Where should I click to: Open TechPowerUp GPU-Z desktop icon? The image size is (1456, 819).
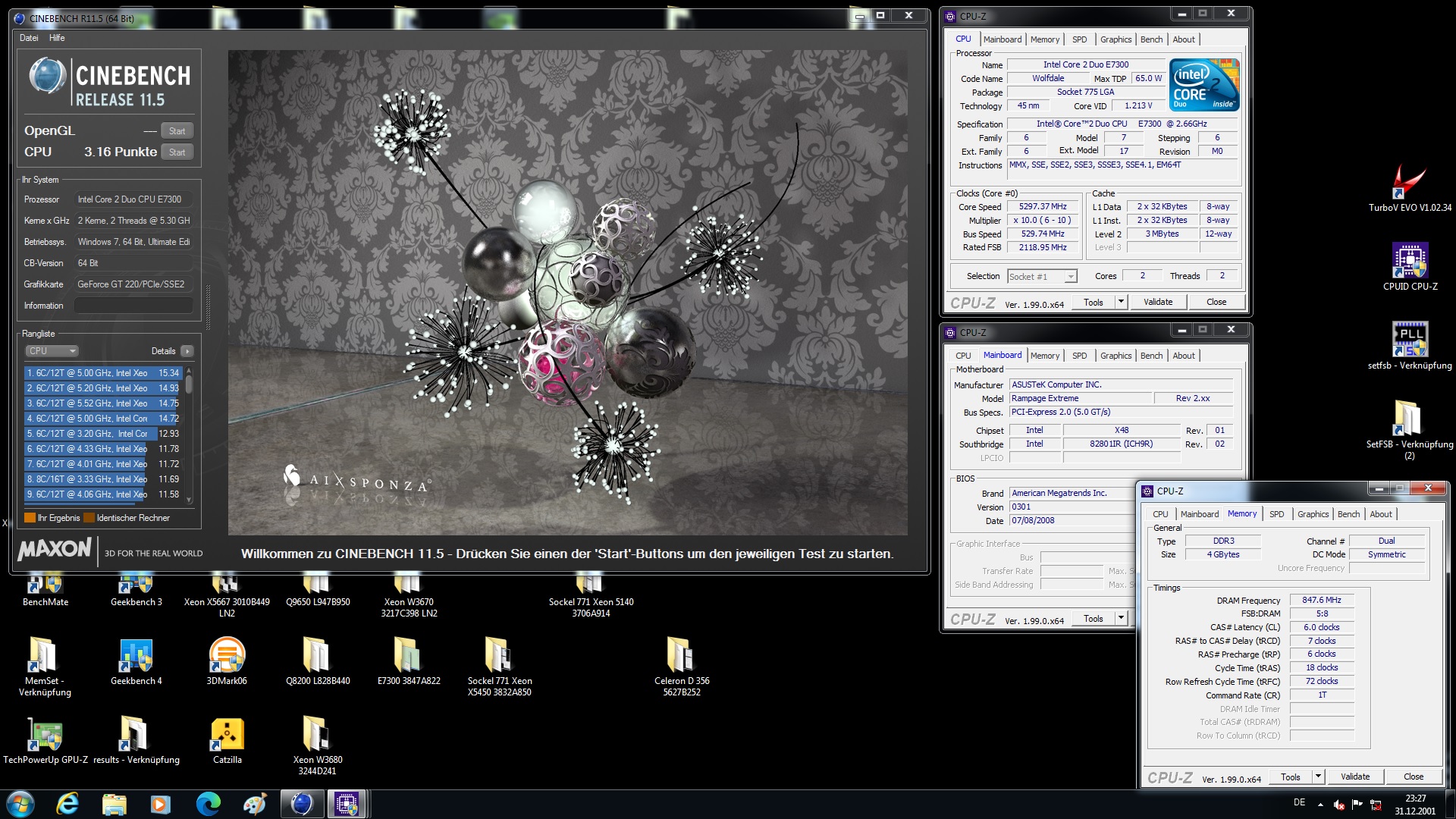(x=45, y=740)
